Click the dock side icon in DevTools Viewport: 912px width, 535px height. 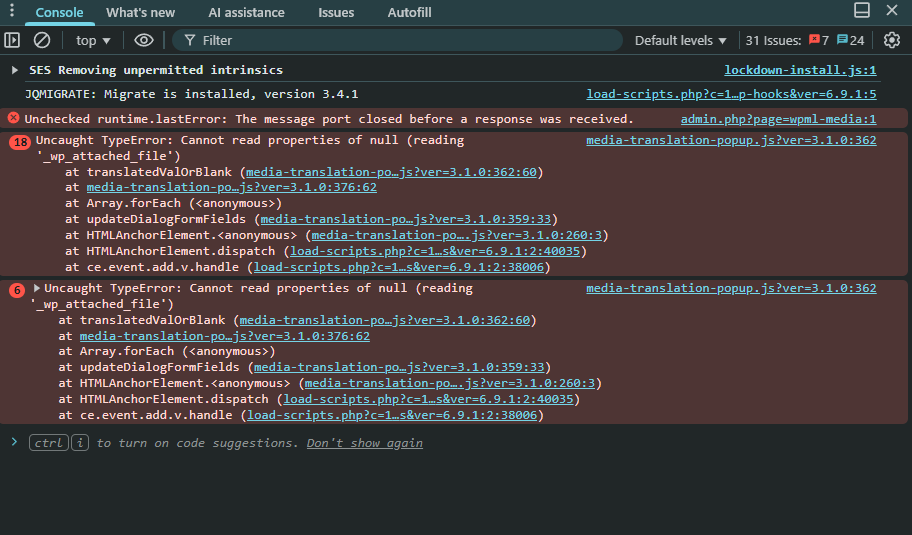tap(862, 11)
